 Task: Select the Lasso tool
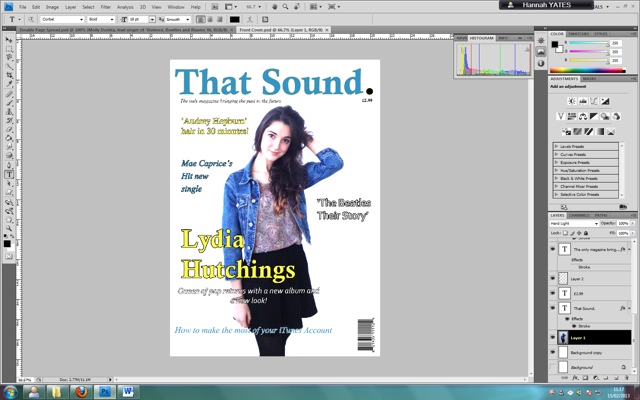[x=9, y=57]
